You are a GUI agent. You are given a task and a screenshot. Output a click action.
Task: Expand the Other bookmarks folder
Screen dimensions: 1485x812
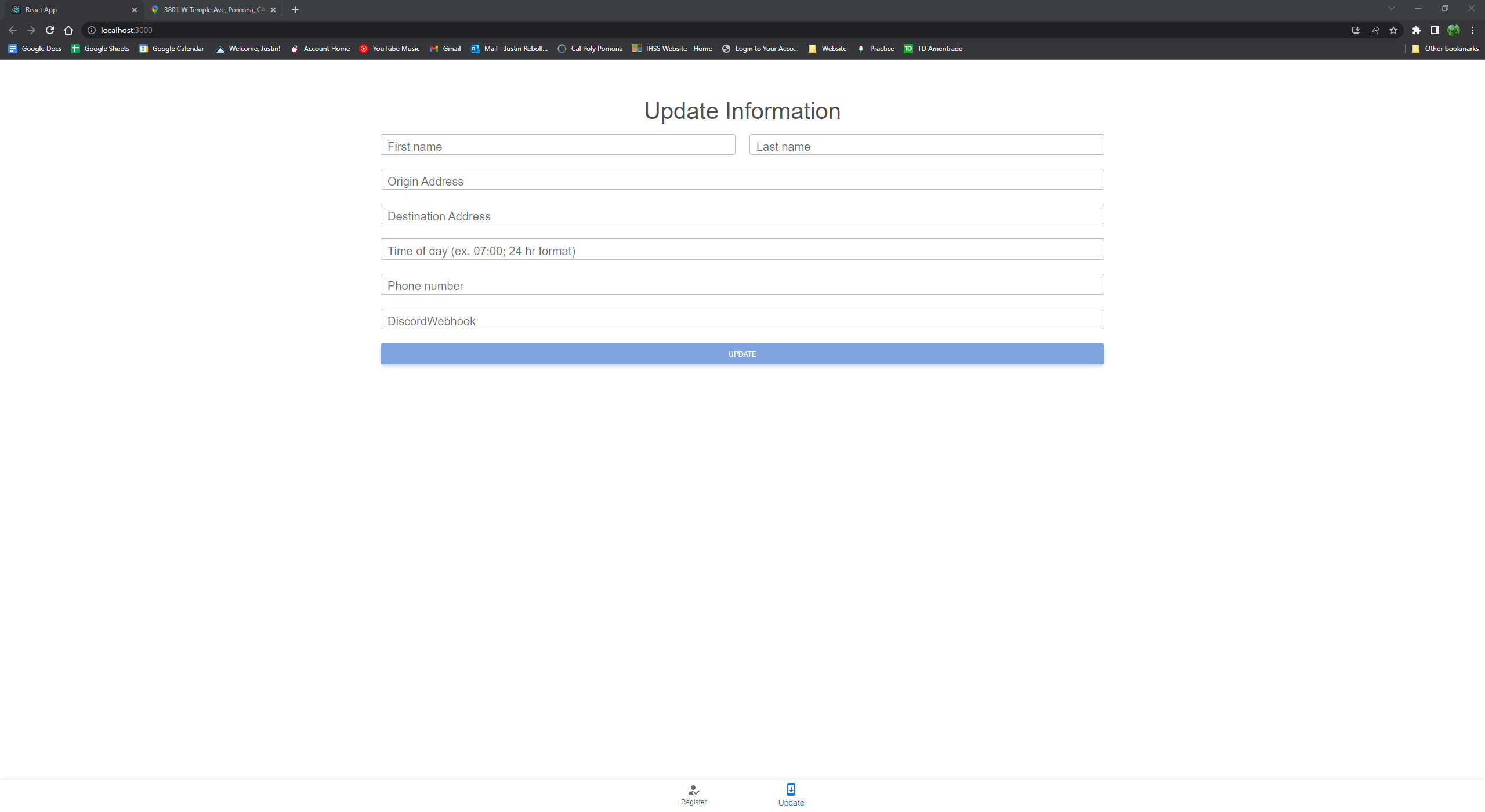coord(1446,49)
